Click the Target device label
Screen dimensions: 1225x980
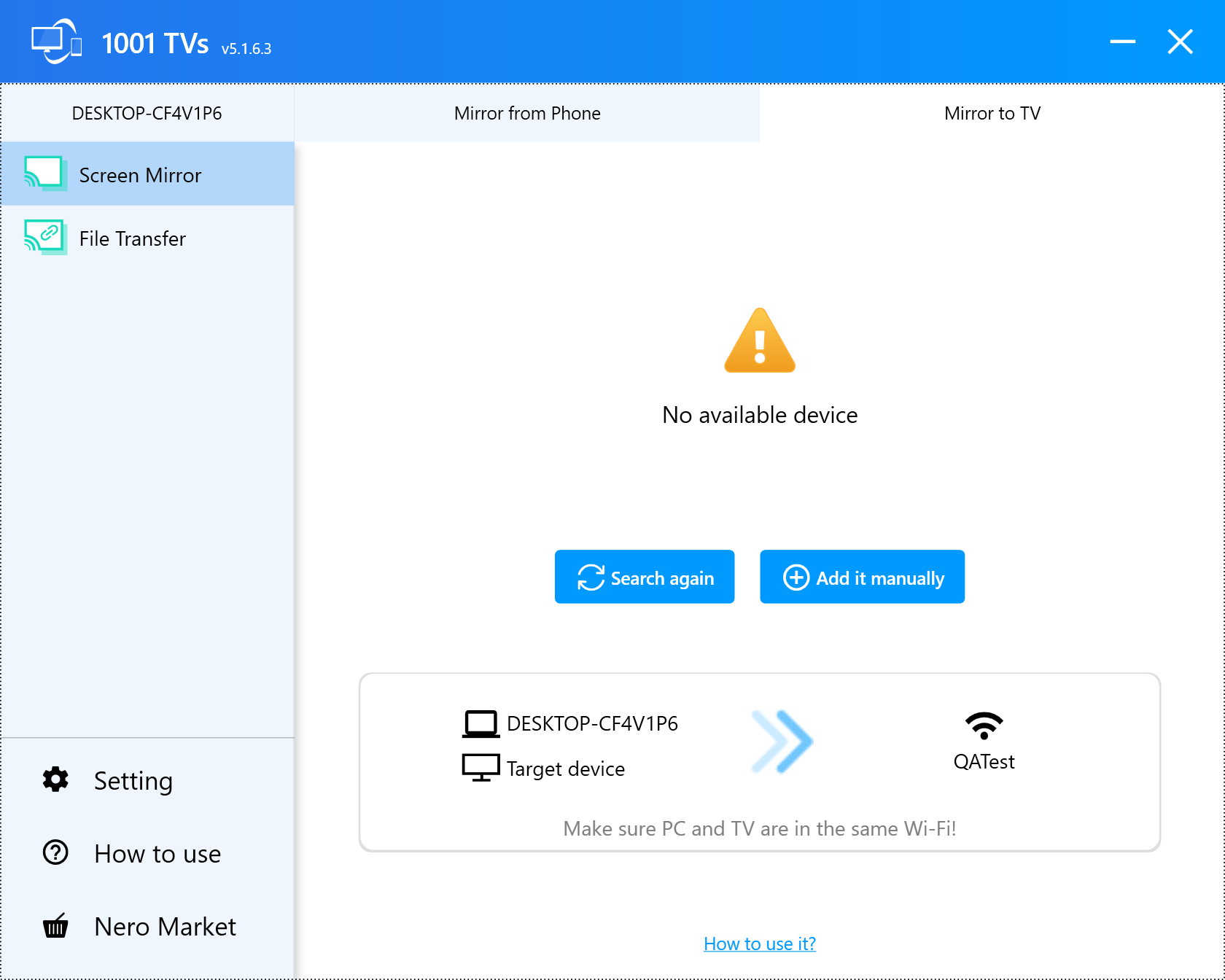click(x=566, y=769)
